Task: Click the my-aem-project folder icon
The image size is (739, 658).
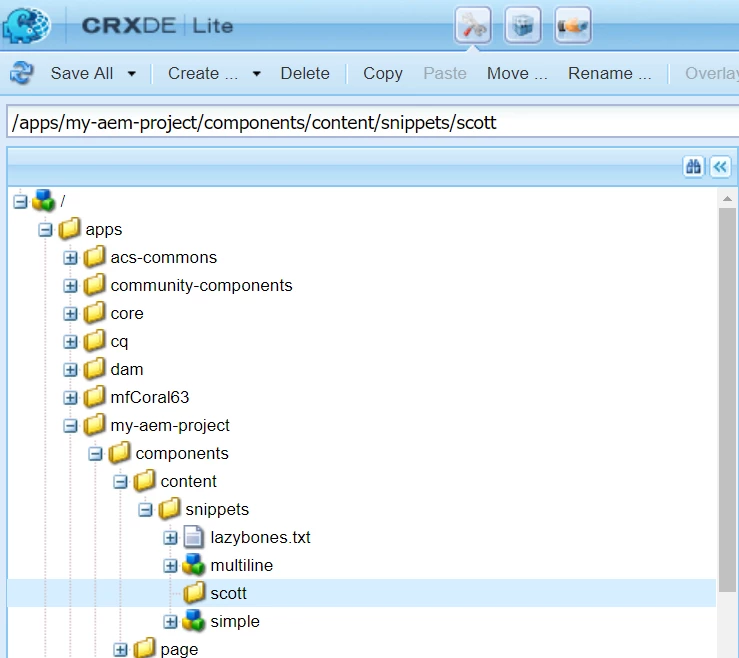Action: 94,425
